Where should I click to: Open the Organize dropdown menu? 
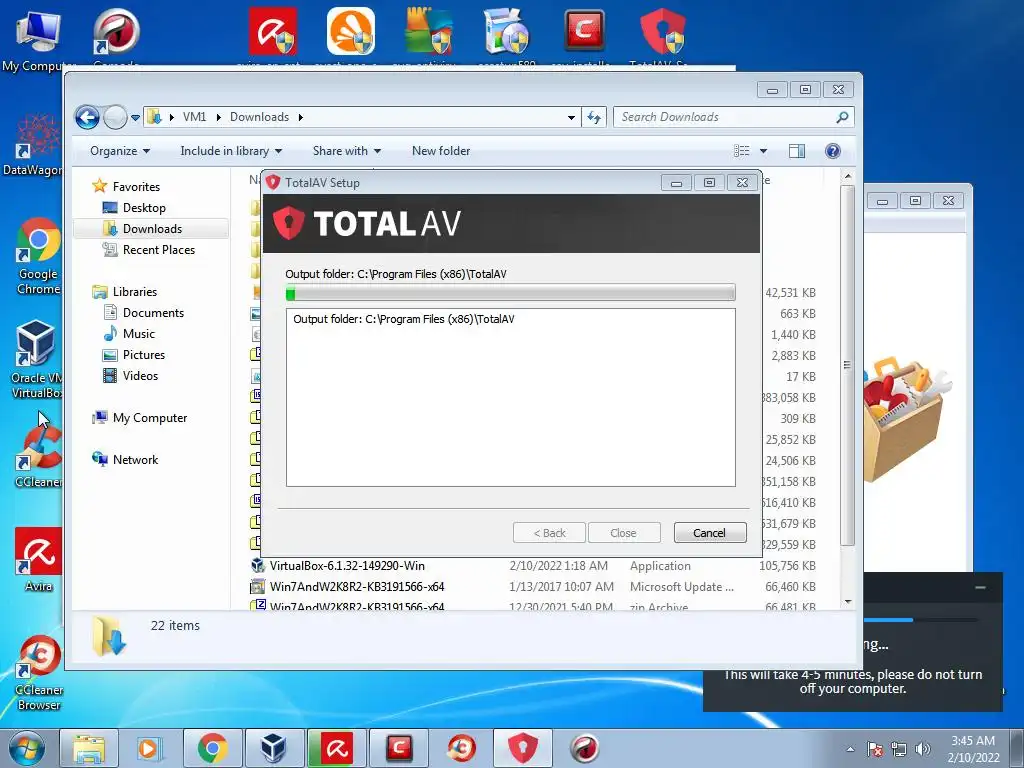[120, 151]
